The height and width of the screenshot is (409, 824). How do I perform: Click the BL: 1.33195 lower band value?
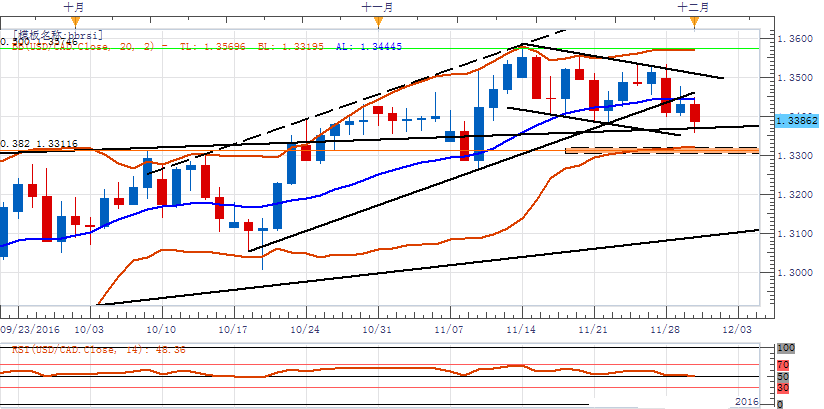pyautogui.click(x=291, y=47)
